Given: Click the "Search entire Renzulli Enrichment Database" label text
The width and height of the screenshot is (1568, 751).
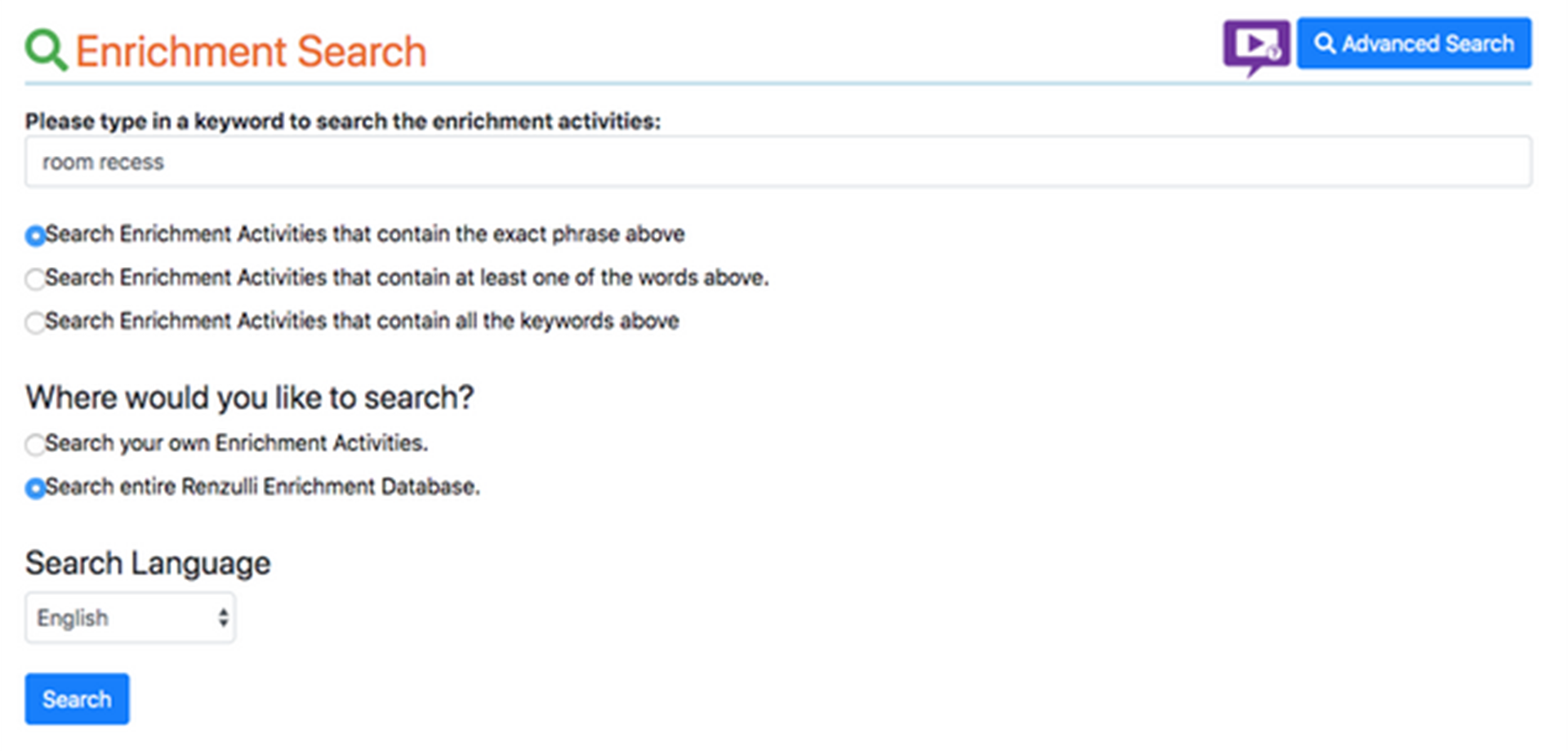Looking at the screenshot, I should click(262, 487).
